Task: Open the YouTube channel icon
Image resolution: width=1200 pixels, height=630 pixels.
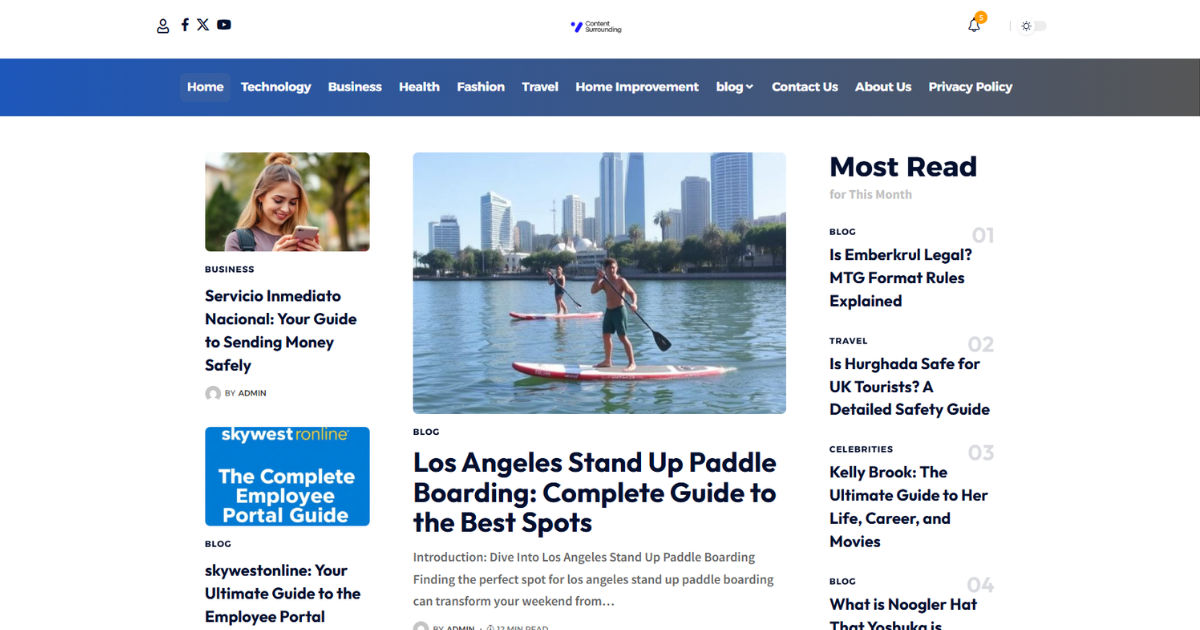Action: (224, 25)
